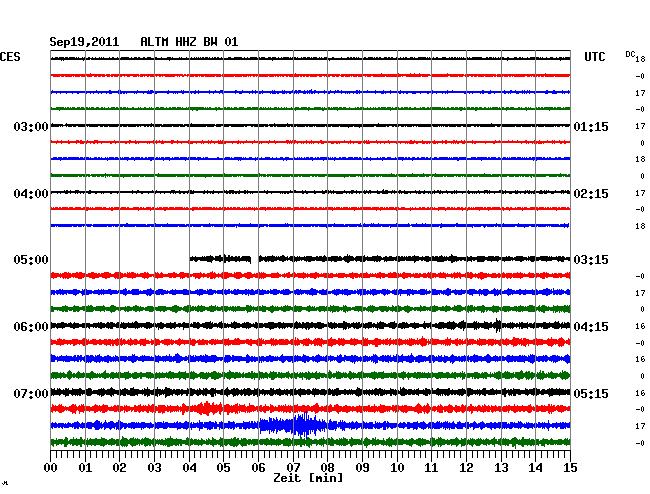Click the date label Sep19,2011
Image resolution: width=650 pixels, height=494 pixels.
pyautogui.click(x=84, y=42)
